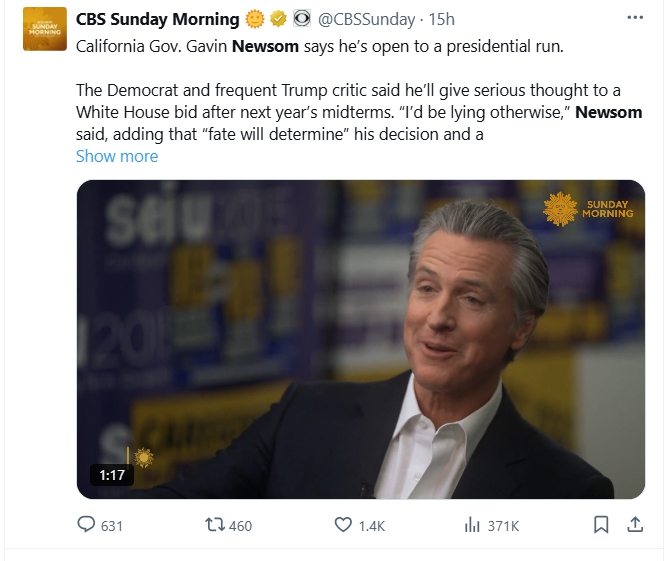Click the share post icon
The height and width of the screenshot is (561, 669).
click(x=634, y=525)
